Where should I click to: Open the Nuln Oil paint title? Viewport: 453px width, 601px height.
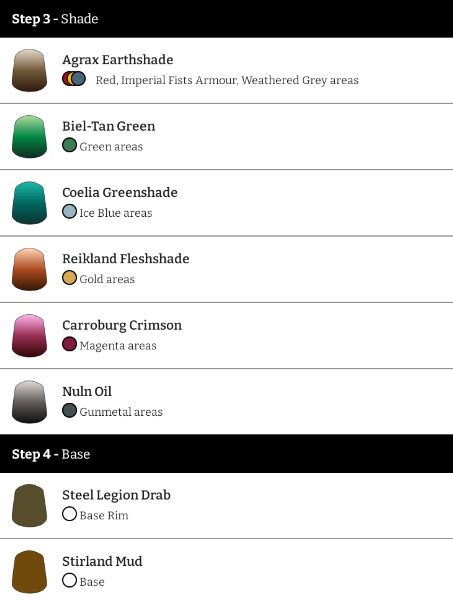87,391
